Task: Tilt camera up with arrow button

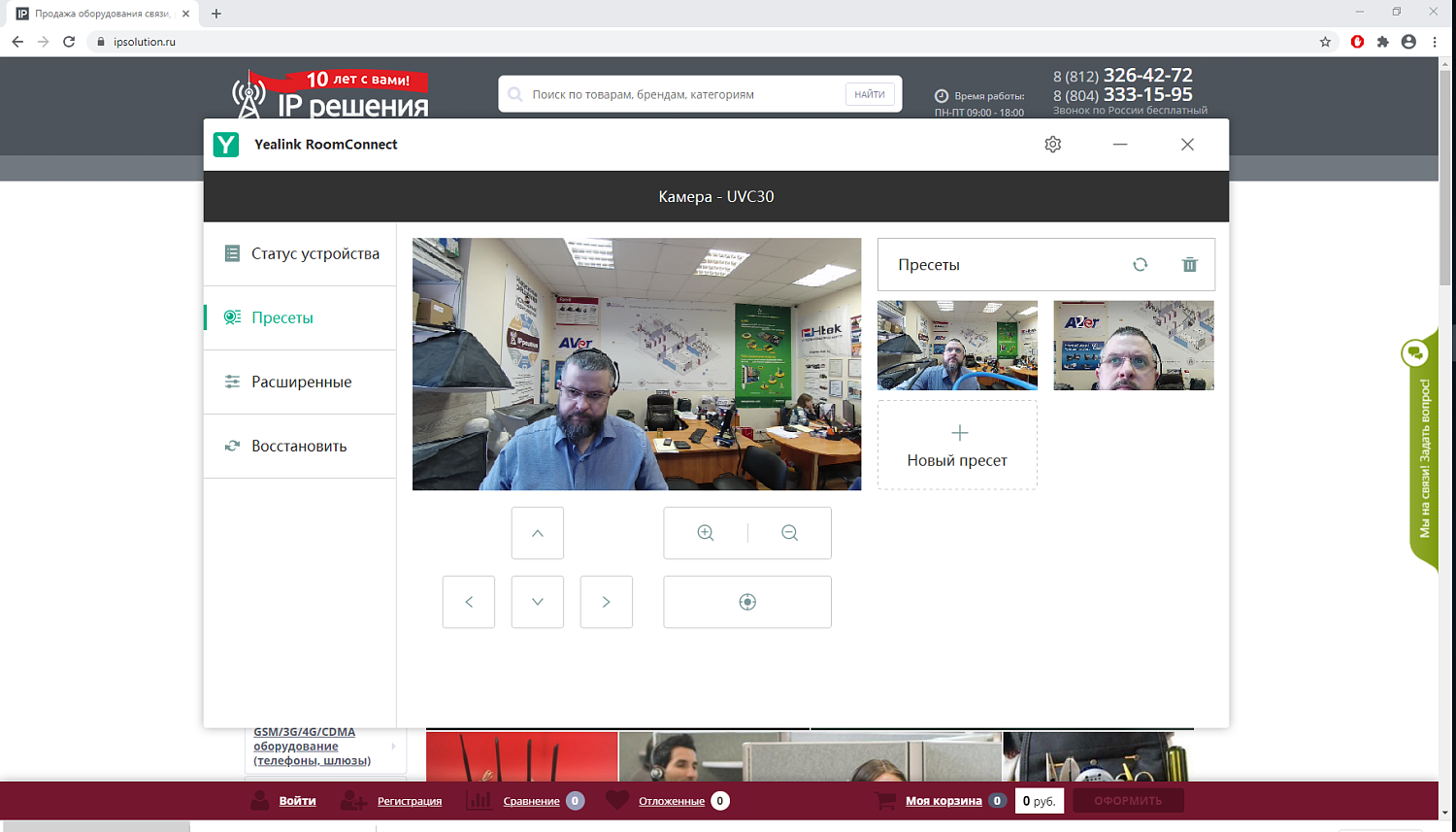Action: coord(538,533)
